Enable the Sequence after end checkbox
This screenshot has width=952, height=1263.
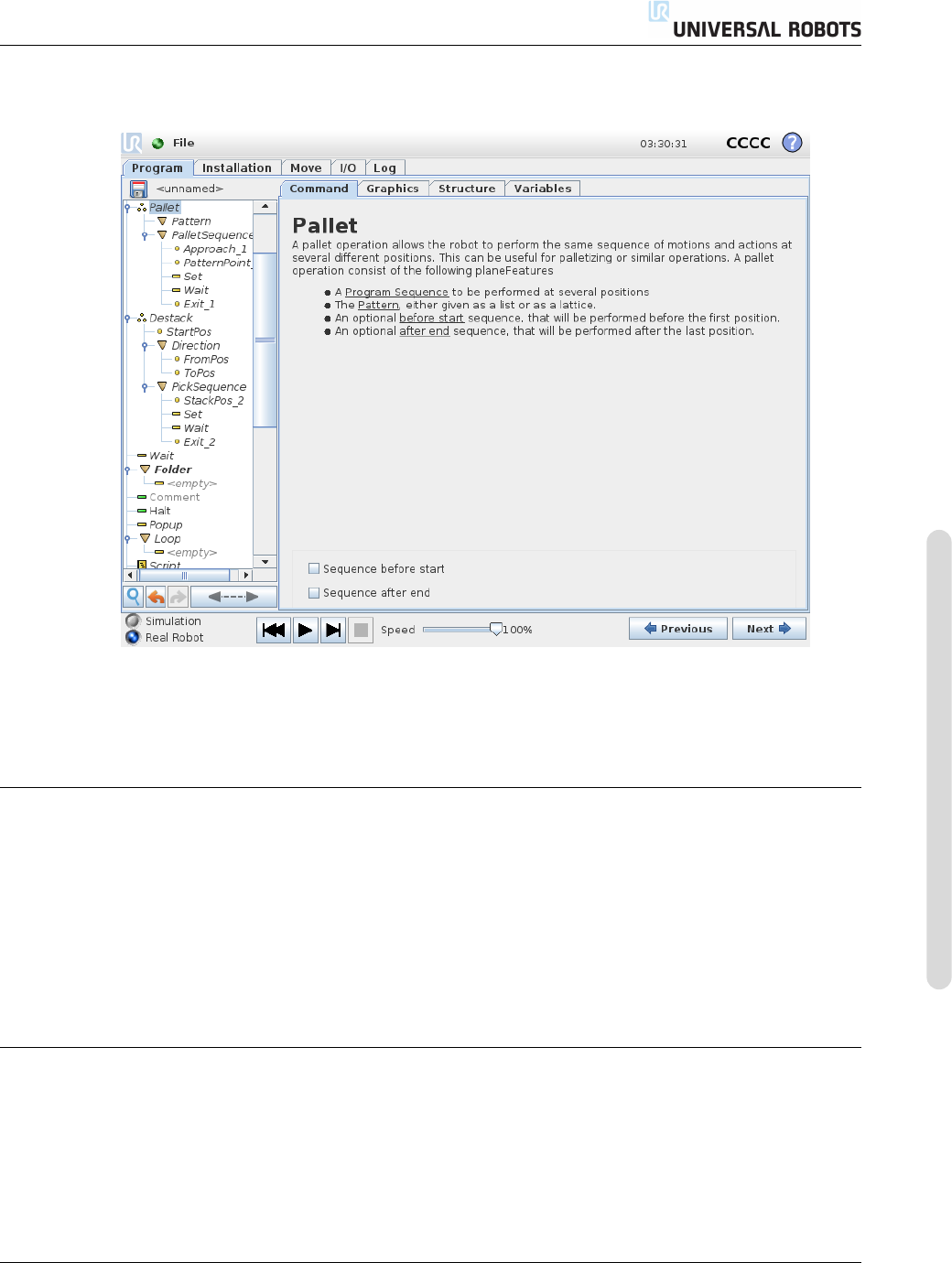(314, 592)
